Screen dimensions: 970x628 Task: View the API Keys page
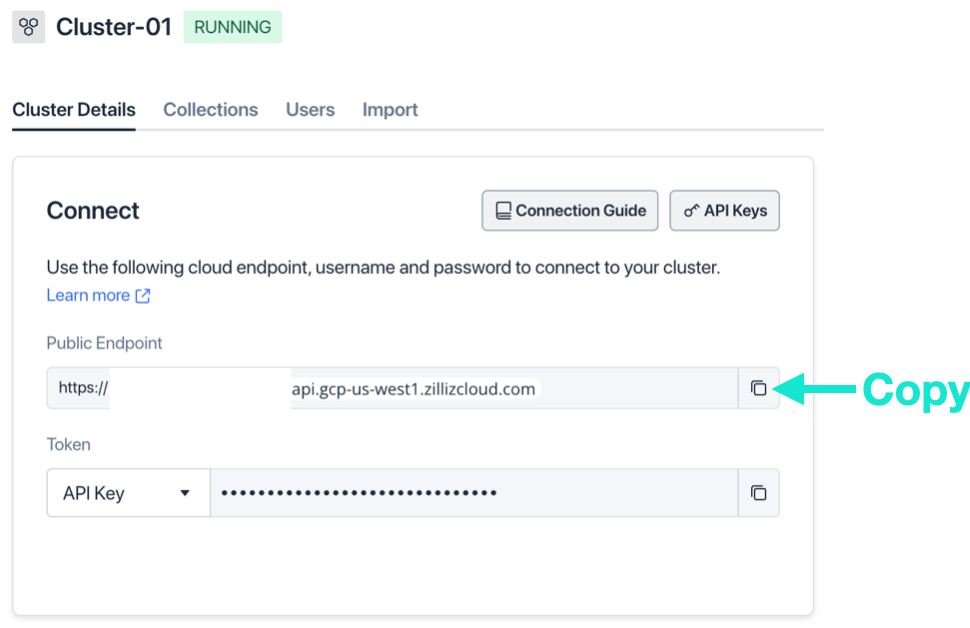(x=724, y=210)
